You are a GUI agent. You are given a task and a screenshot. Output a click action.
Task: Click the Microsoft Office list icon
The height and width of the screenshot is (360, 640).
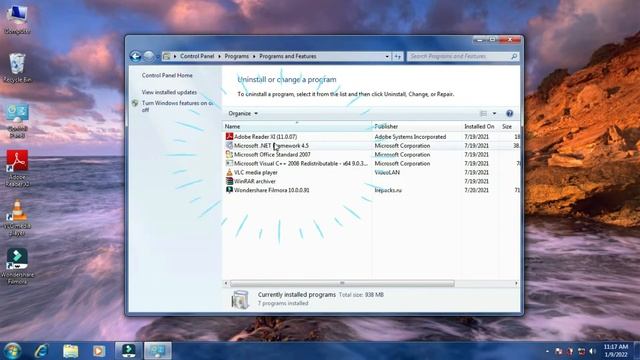(x=229, y=154)
